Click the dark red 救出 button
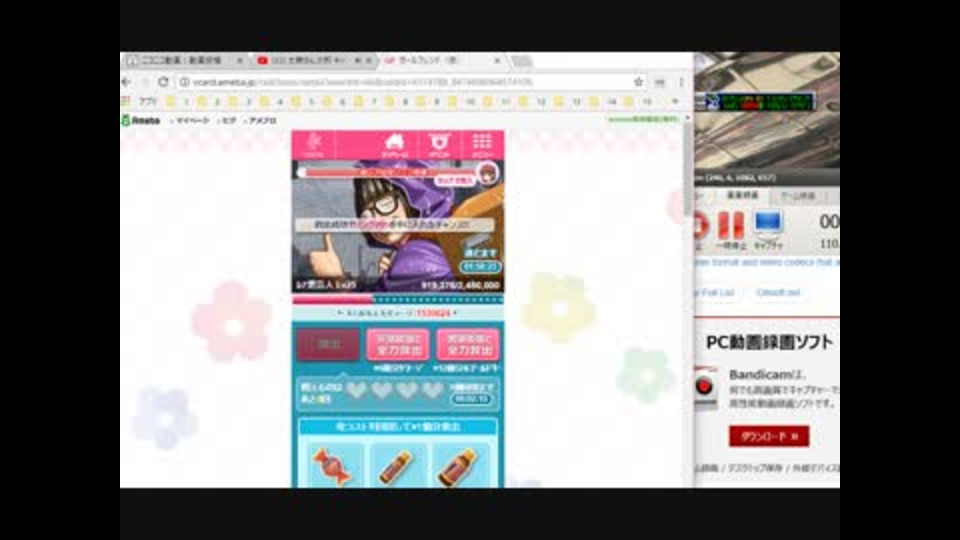Viewport: 960px width, 540px height. [x=328, y=345]
